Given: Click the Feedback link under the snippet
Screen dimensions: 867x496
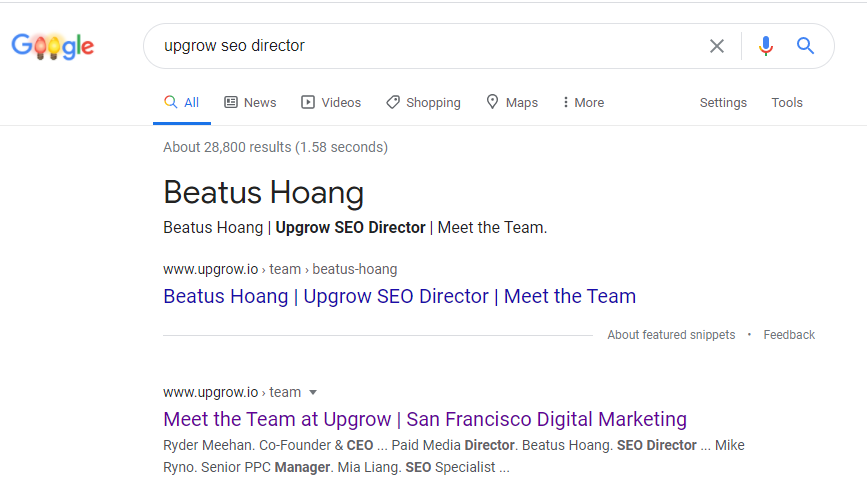Looking at the screenshot, I should pyautogui.click(x=789, y=335).
